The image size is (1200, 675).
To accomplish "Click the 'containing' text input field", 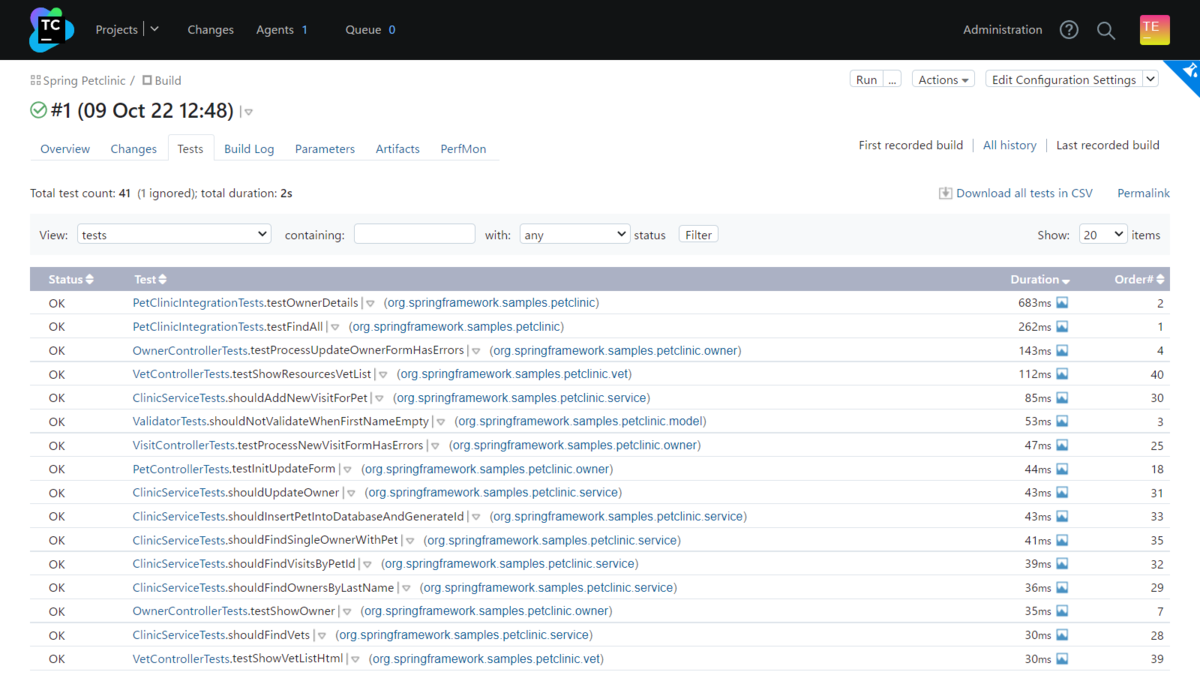I will point(414,234).
